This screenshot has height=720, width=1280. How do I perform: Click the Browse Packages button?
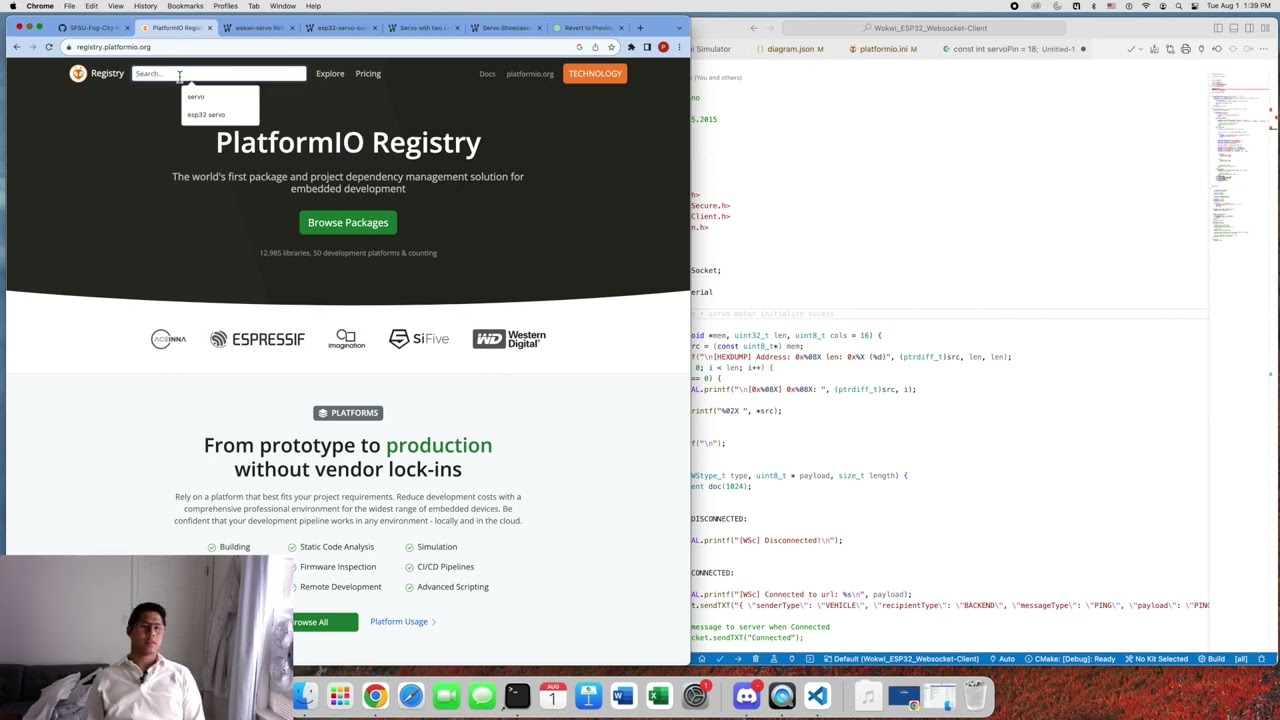(x=348, y=222)
